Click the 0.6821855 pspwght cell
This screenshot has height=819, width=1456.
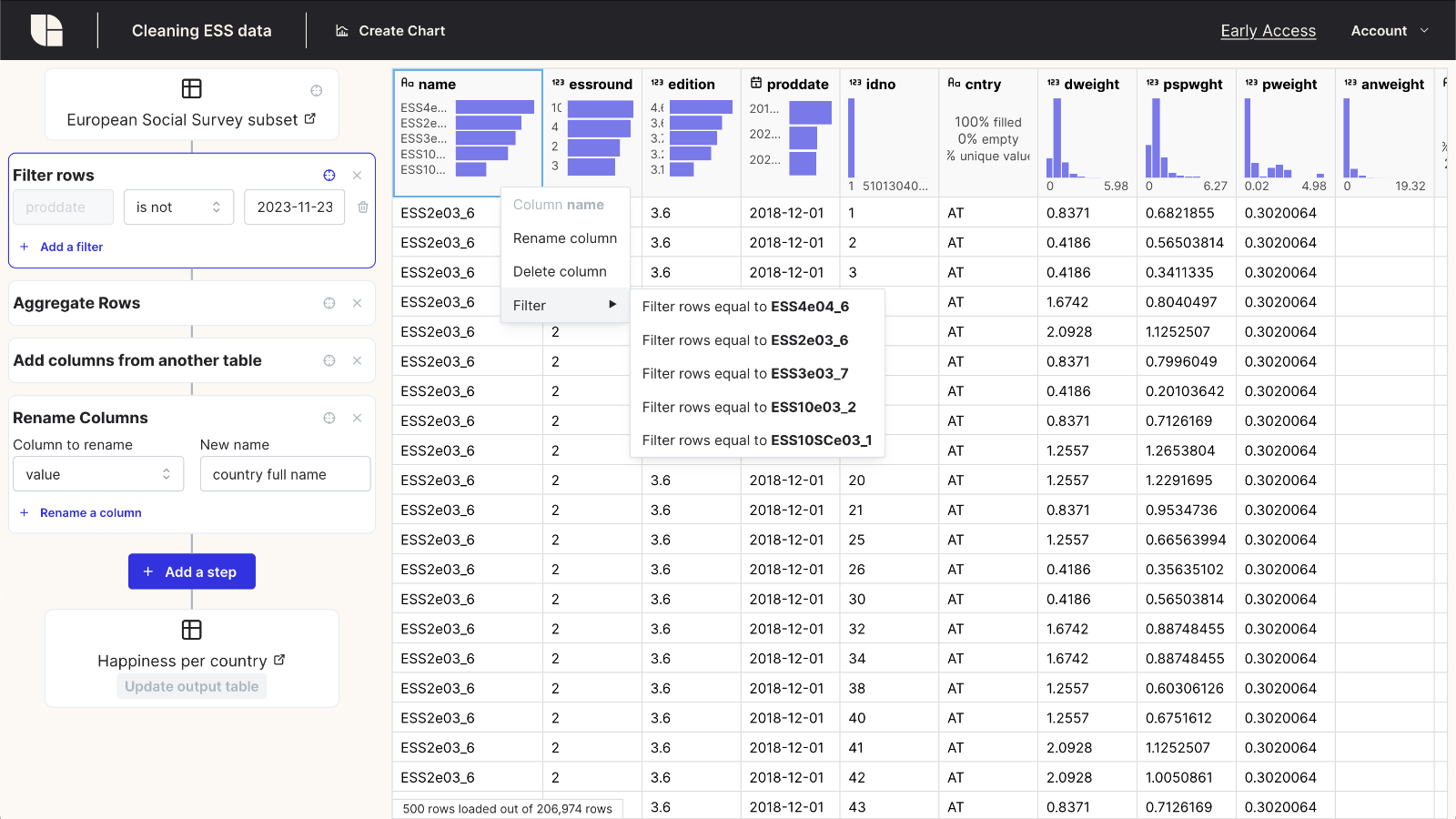click(x=1187, y=213)
